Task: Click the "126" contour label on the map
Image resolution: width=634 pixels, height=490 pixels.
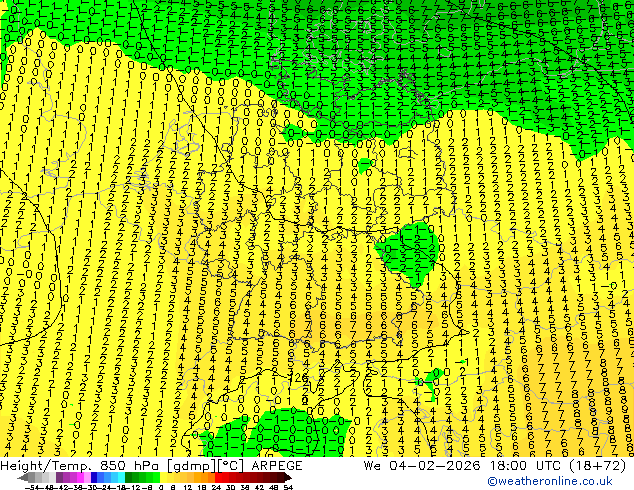Action: (299, 378)
